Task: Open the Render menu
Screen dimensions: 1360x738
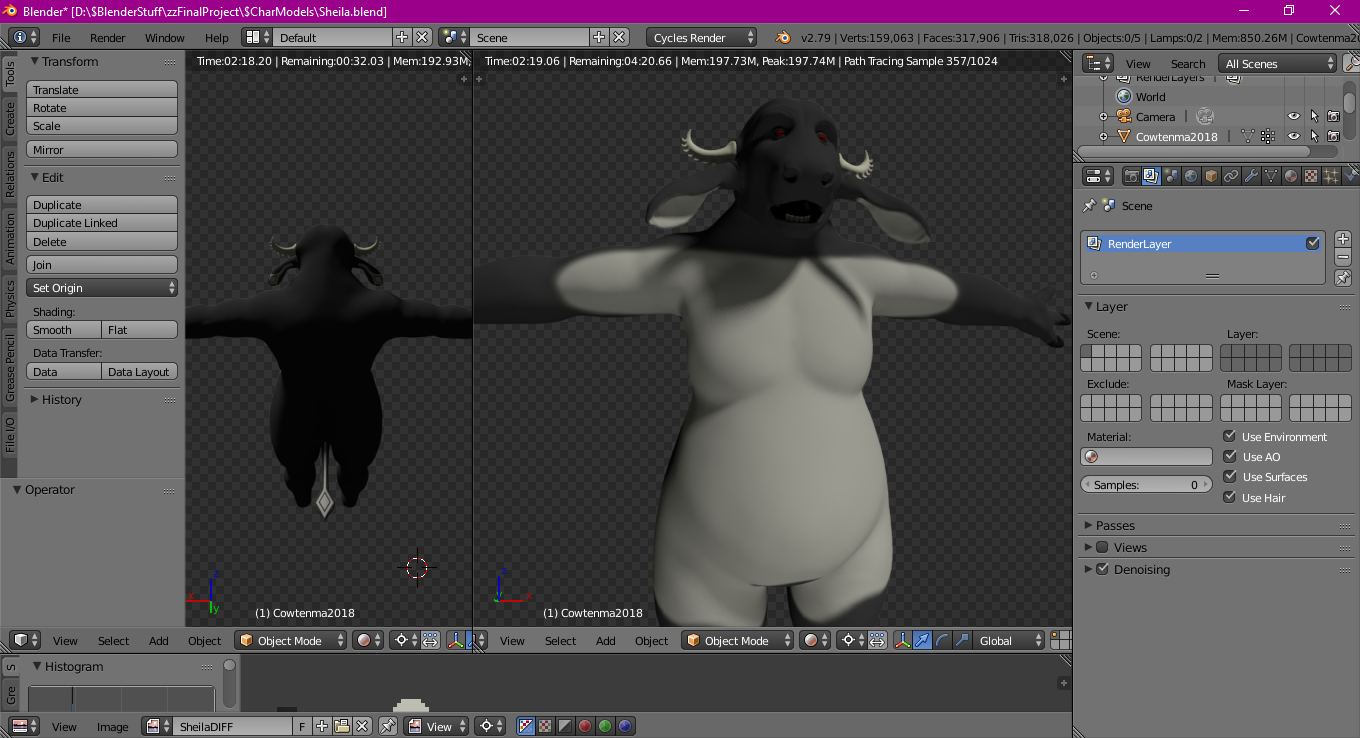Action: pos(107,38)
